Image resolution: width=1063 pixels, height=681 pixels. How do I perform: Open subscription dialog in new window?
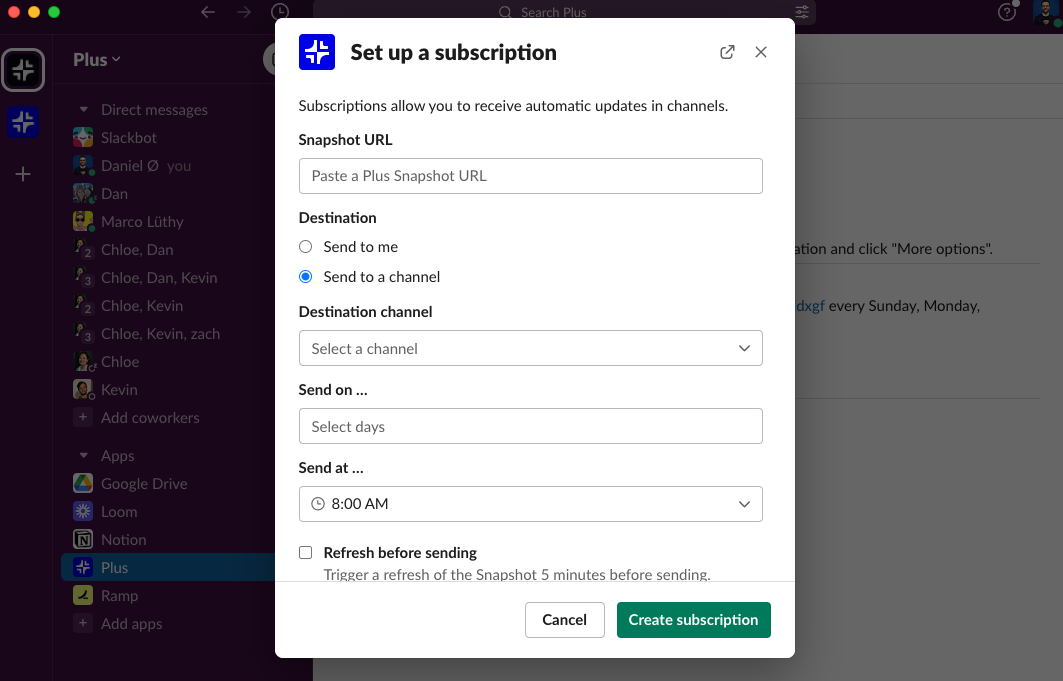click(727, 52)
